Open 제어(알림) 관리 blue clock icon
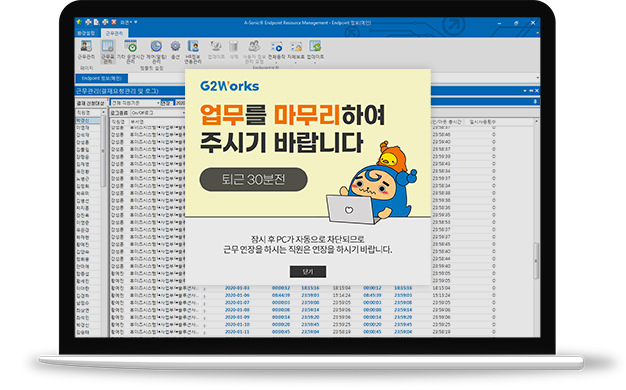 coord(156,46)
